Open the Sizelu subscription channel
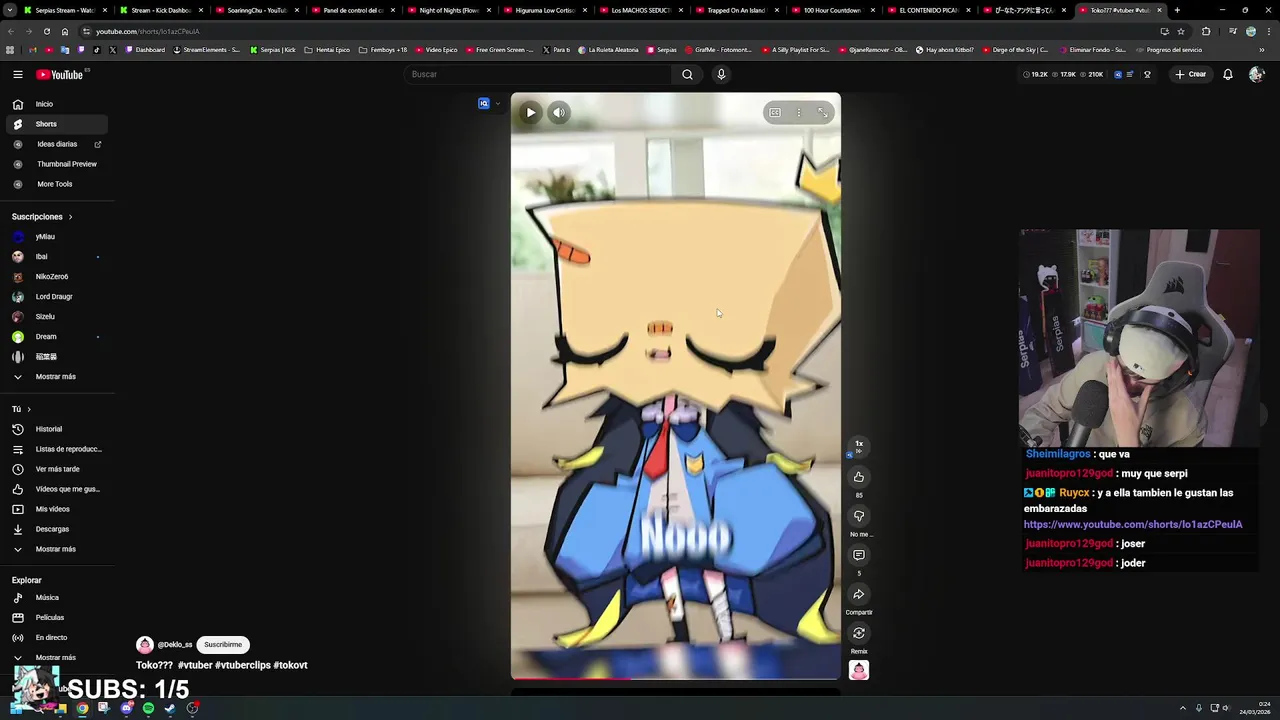The image size is (1280, 720). coord(55,317)
